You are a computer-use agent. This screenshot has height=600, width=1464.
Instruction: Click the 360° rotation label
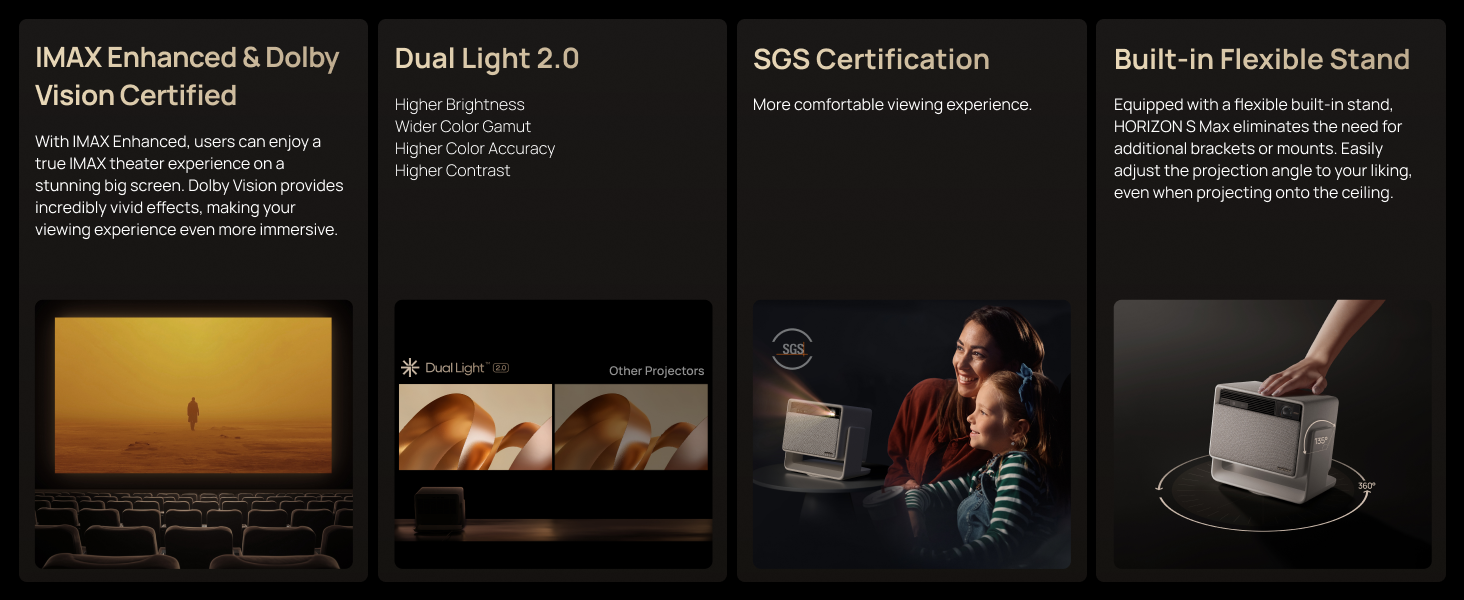pos(1366,485)
